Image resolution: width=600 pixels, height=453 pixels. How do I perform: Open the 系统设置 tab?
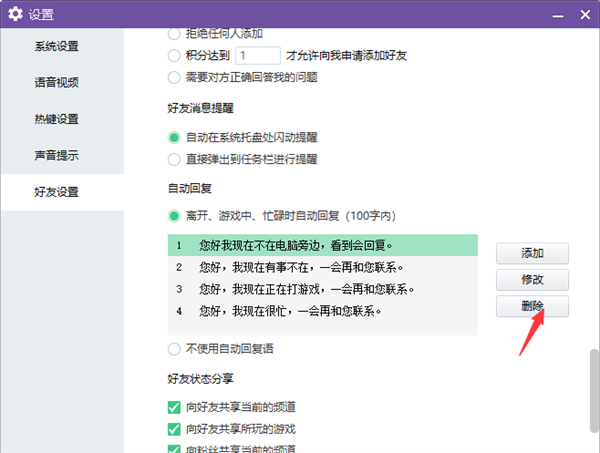(x=56, y=46)
